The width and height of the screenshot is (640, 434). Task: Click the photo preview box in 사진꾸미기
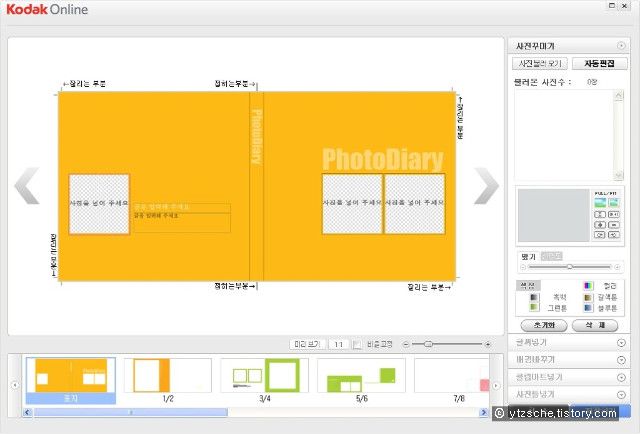point(553,215)
